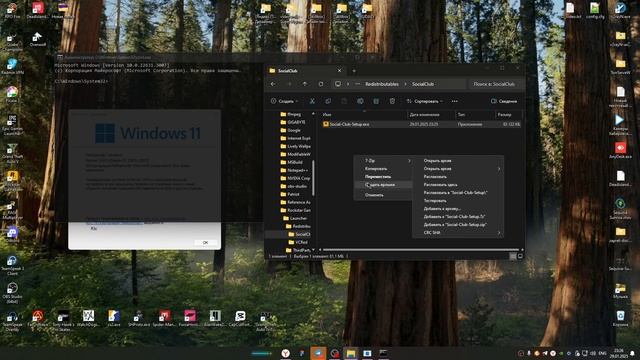Open the obs-studio folder in the tree
The width and height of the screenshot is (640, 360).
(294, 186)
